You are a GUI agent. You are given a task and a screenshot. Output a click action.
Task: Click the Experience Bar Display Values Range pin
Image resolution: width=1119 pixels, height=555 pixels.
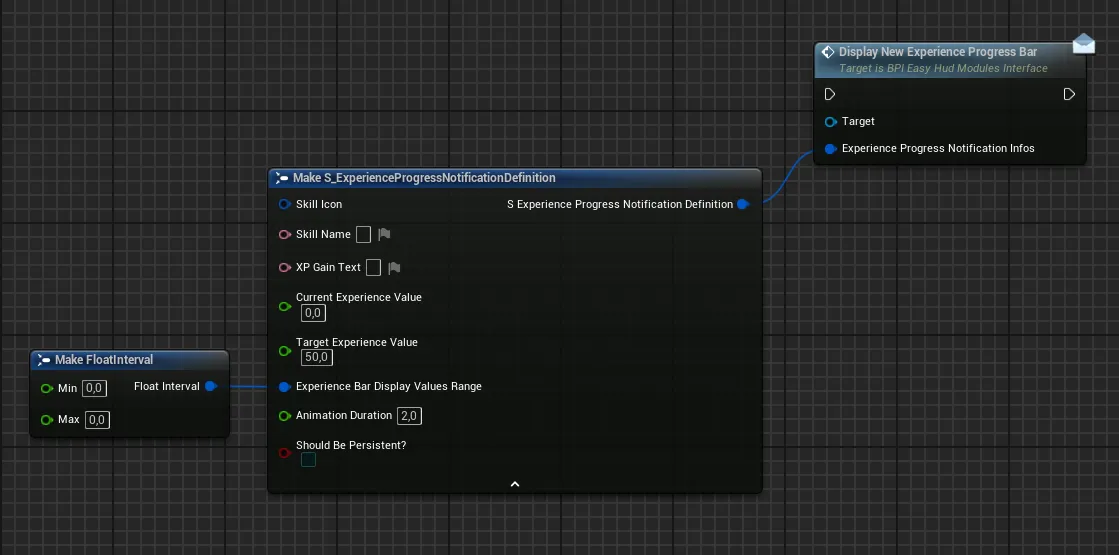pos(284,387)
